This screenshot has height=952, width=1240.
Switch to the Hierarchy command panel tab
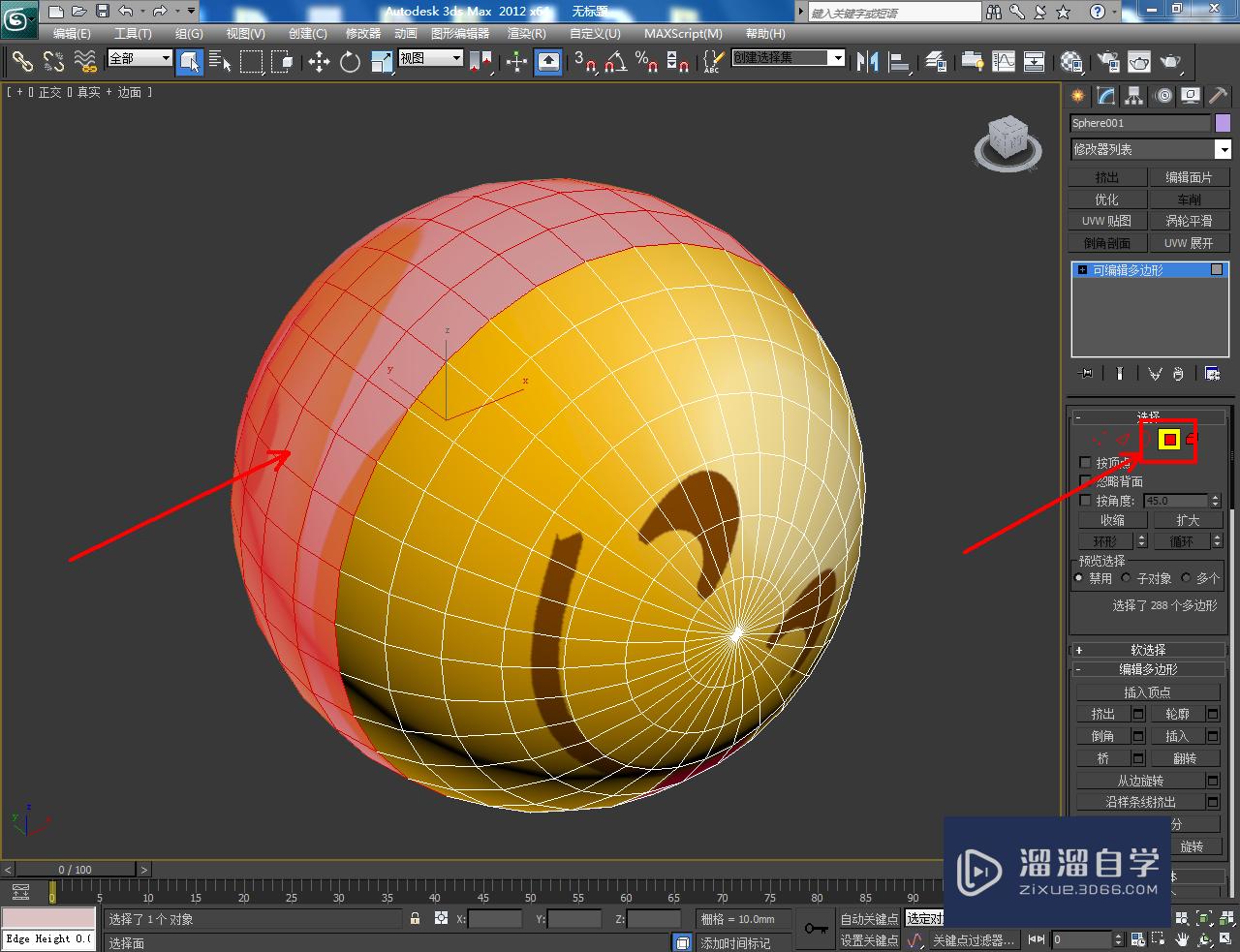tap(1134, 96)
